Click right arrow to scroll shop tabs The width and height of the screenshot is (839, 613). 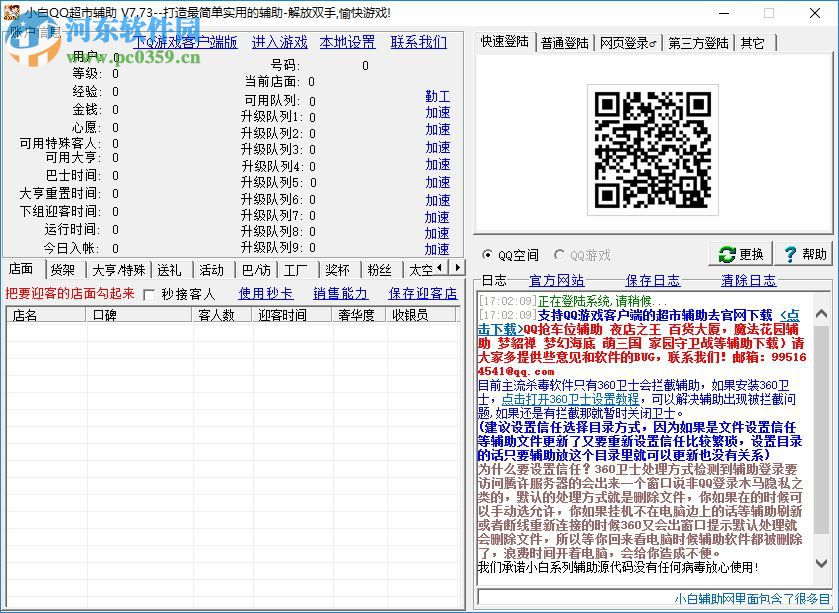[456, 268]
